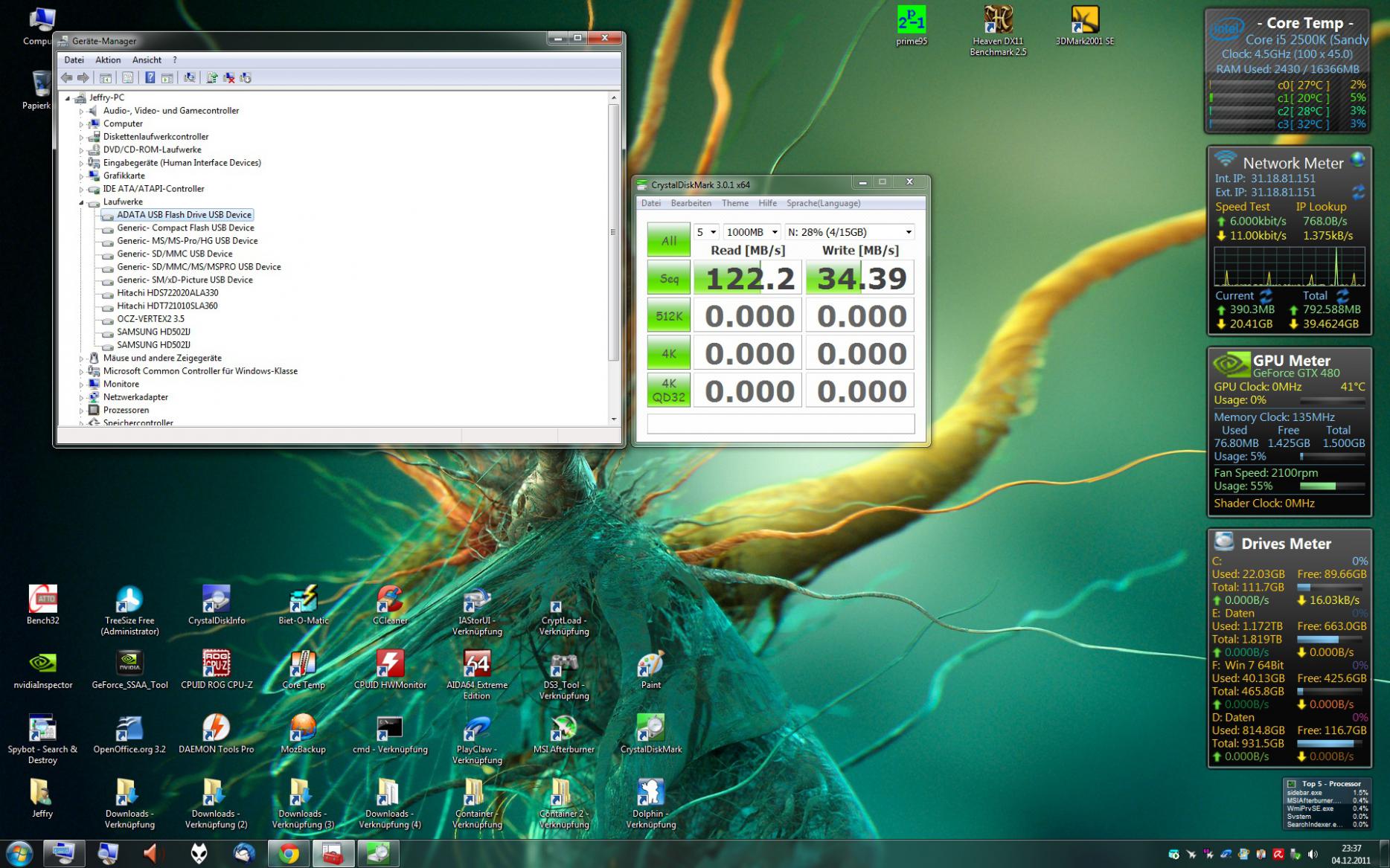Viewport: 1390px width, 868px height.
Task: Select ADATA USB Flash Drive USB Device
Action: pyautogui.click(x=184, y=215)
